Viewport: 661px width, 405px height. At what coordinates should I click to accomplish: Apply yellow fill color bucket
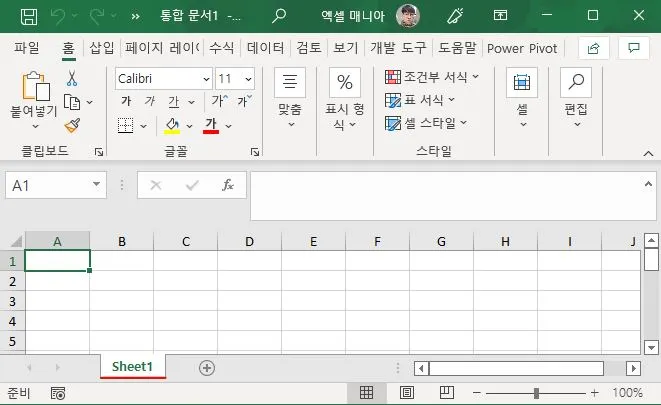click(x=172, y=126)
